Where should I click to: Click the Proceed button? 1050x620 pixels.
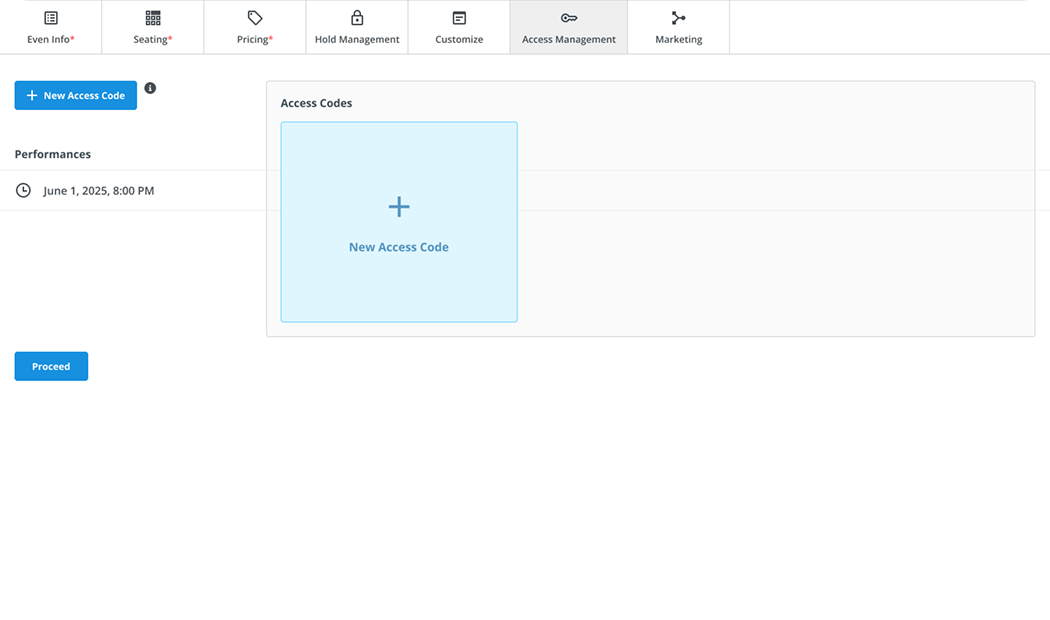(x=51, y=366)
